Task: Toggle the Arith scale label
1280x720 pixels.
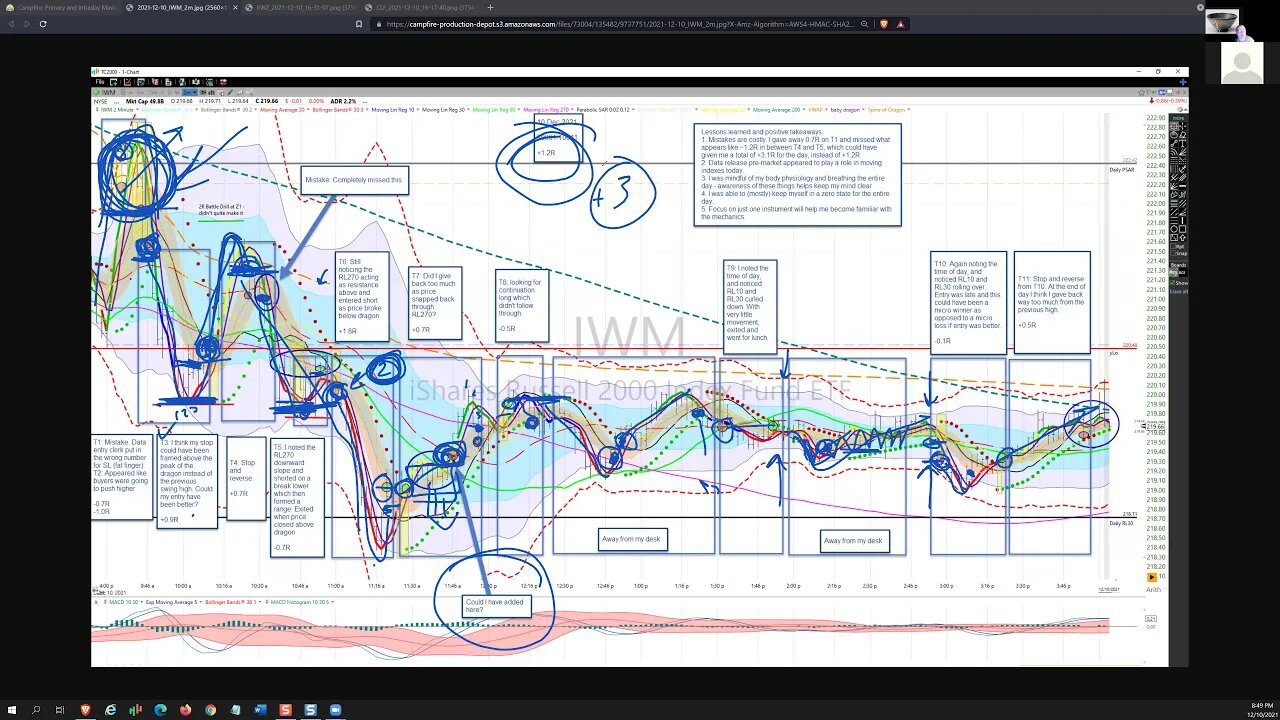Action: tap(1152, 589)
